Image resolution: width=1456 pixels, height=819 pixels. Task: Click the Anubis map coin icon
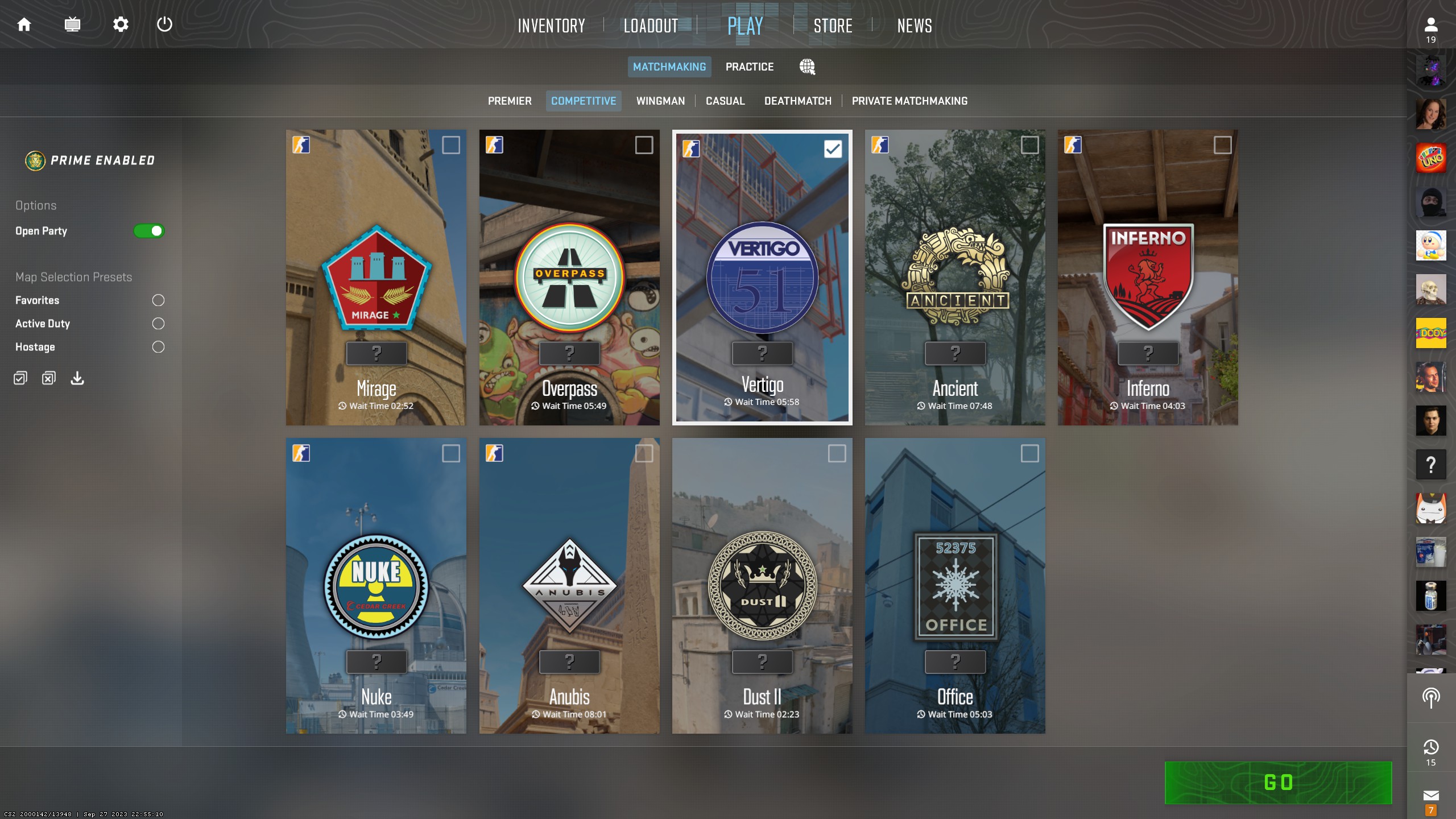(x=569, y=584)
